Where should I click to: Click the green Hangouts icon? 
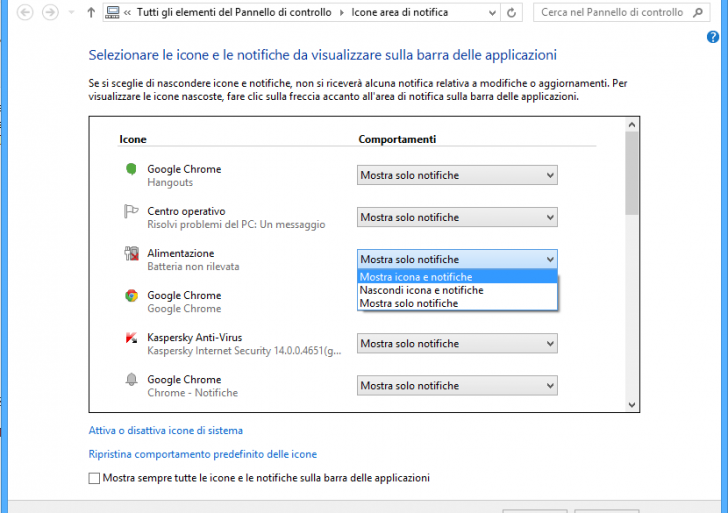(x=131, y=169)
